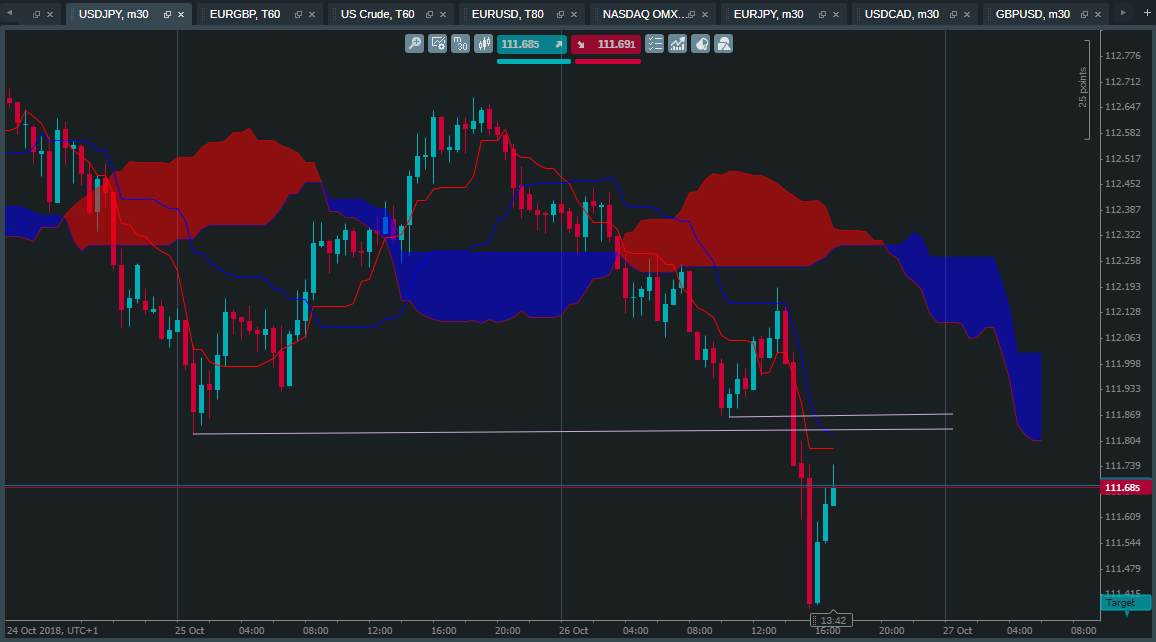The image size is (1156, 642).
Task: Click the 25 points scale bar
Action: 1084,88
